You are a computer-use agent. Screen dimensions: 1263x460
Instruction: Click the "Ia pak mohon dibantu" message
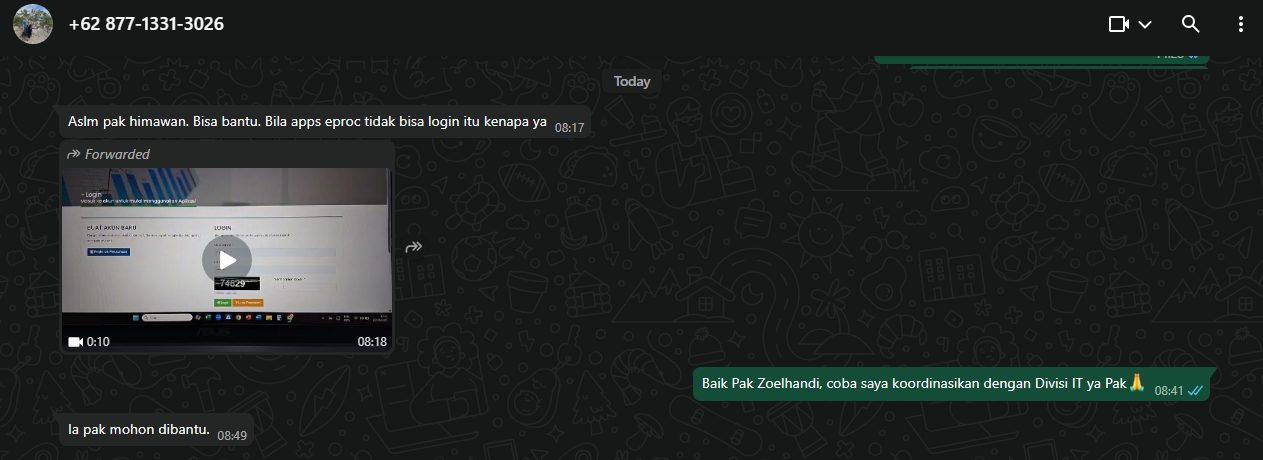pyautogui.click(x=139, y=430)
